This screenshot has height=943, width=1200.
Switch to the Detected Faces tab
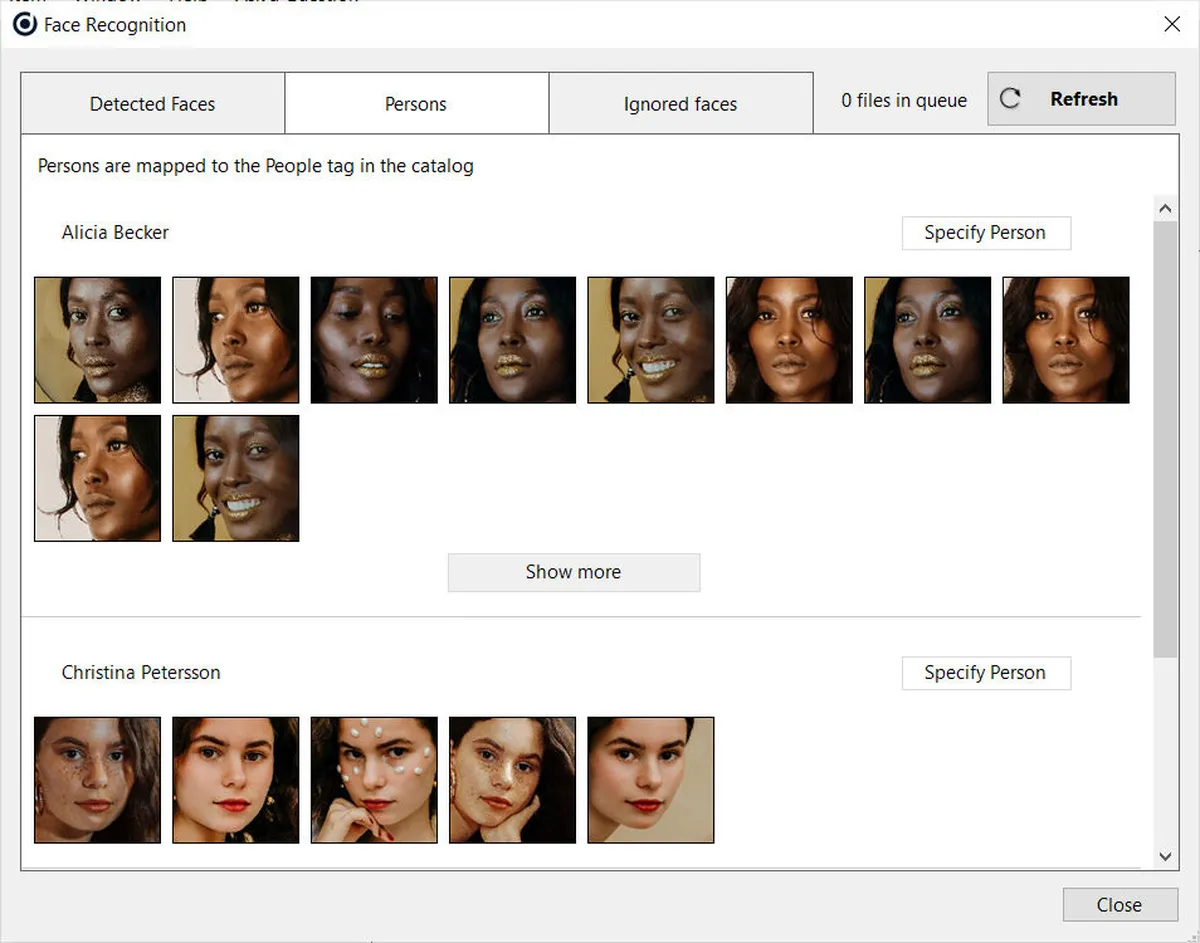152,103
